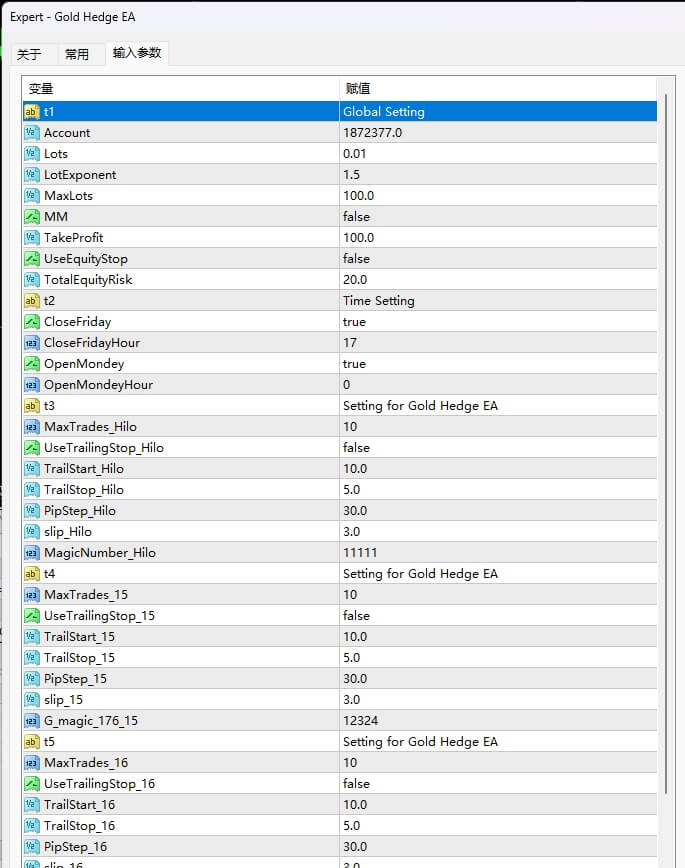Click the integer icon beside CloseFridayHour
Viewport: 685px width, 868px height.
31,343
